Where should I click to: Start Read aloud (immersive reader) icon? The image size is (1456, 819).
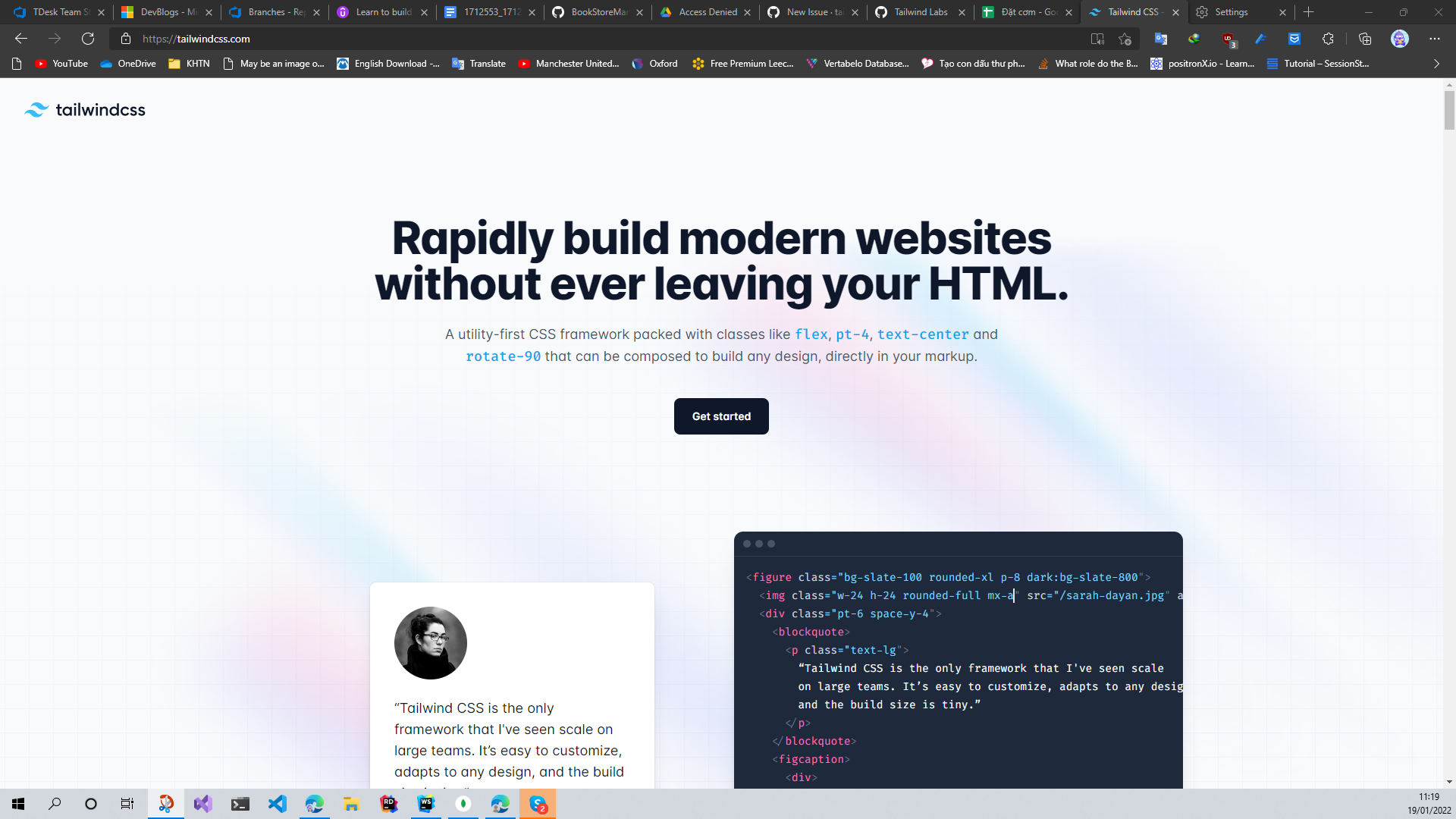coord(1097,39)
